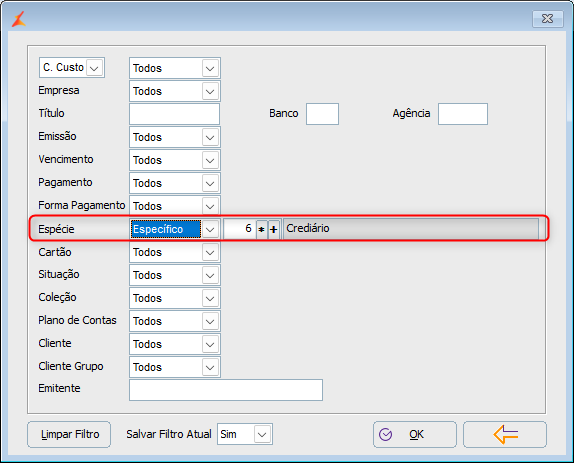Open the C. Custo label dropdown
This screenshot has width=574, height=463.
94,68
